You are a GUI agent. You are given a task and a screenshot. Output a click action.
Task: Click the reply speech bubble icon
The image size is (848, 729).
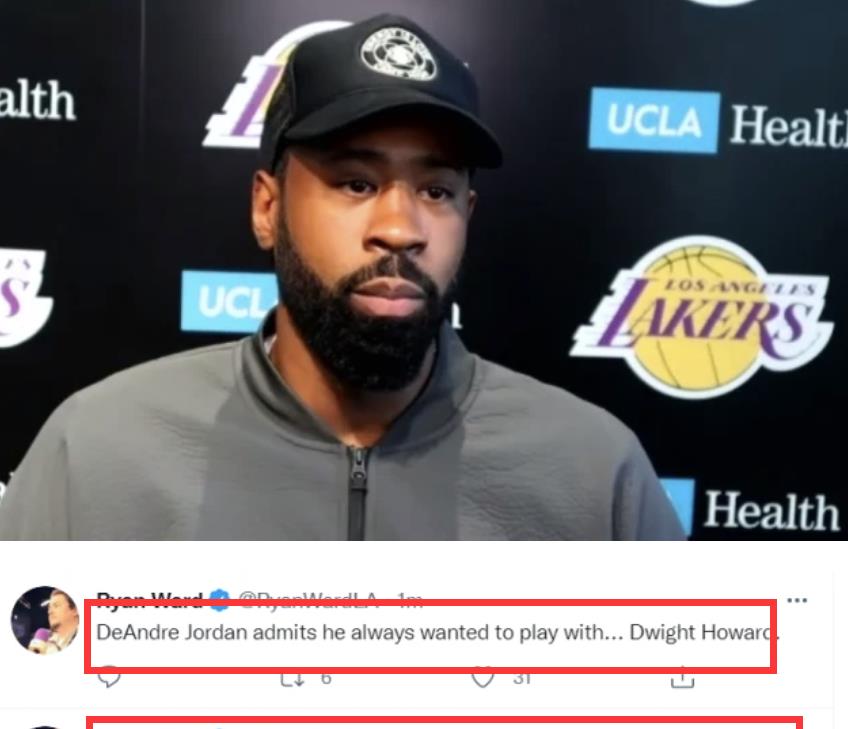click(109, 677)
